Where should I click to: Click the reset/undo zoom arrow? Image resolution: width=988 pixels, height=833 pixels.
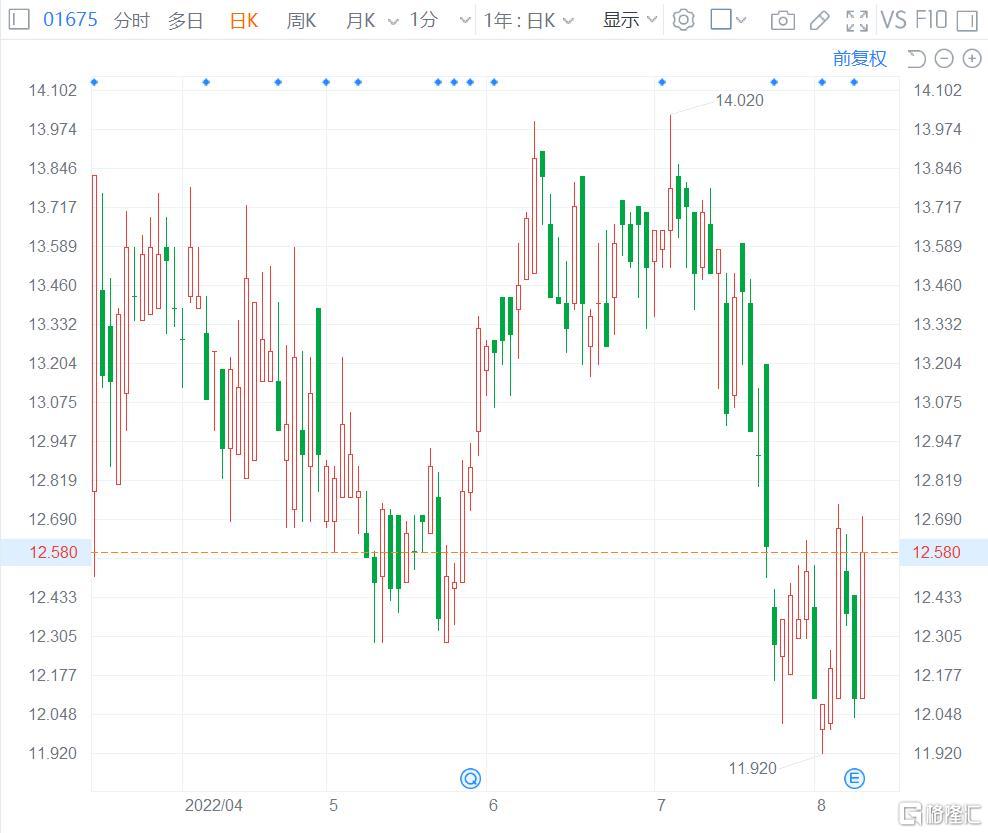point(917,59)
